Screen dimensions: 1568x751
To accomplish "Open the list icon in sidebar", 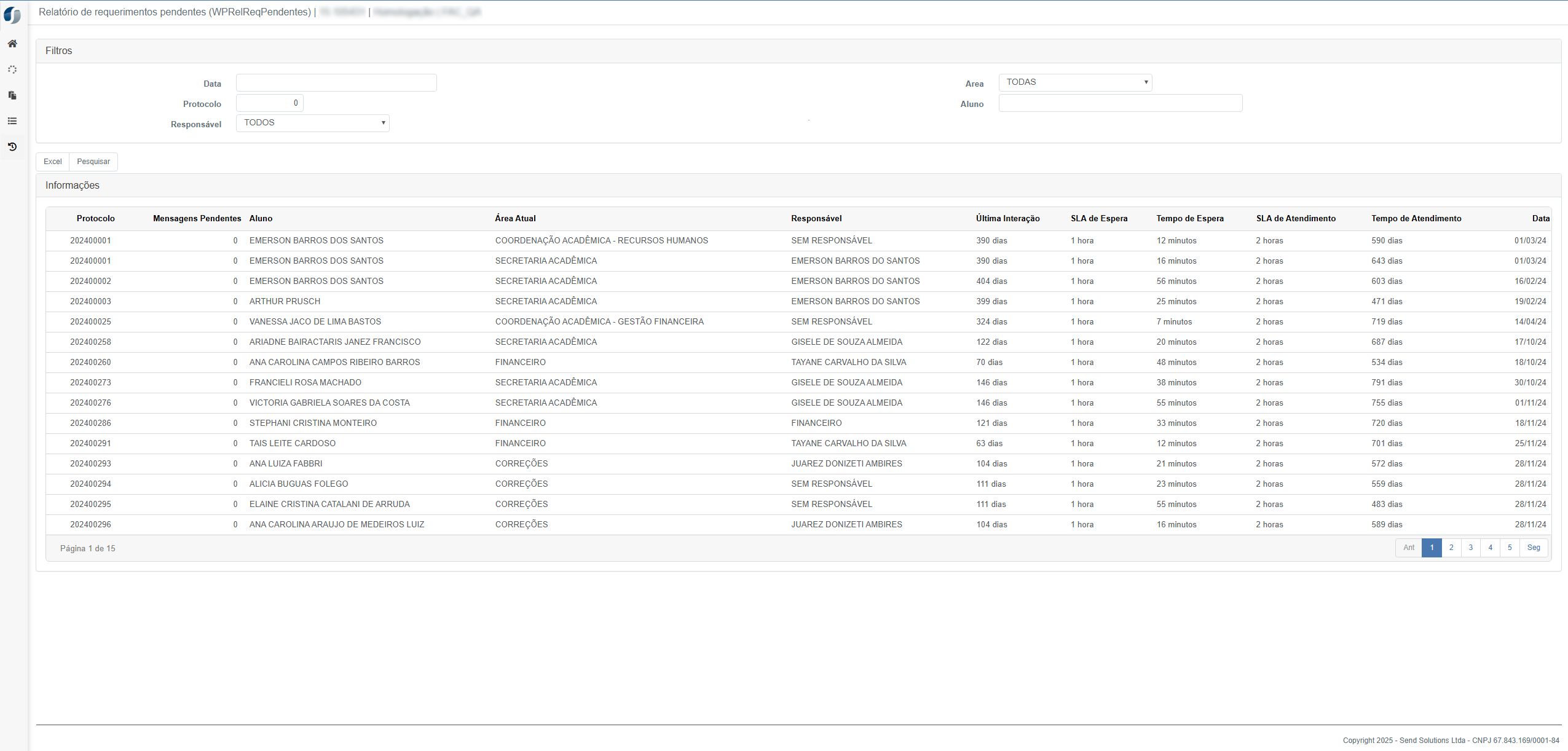I will [12, 121].
